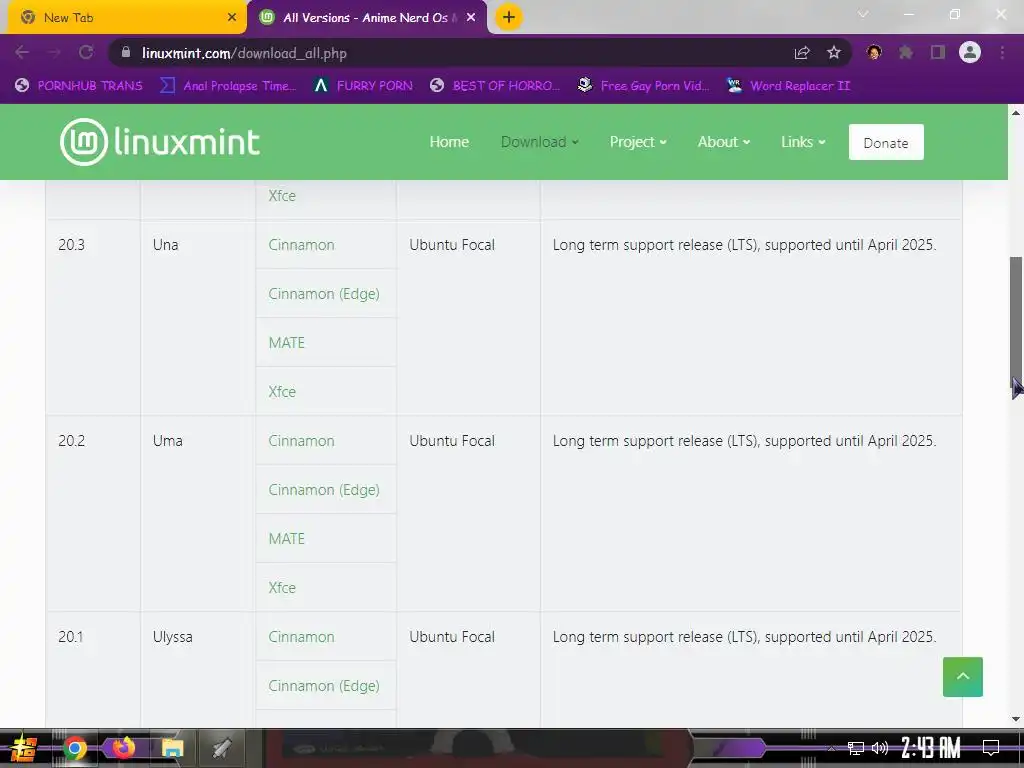Viewport: 1024px width, 768px height.
Task: Reload the page with the refresh icon
Action: coord(86,52)
